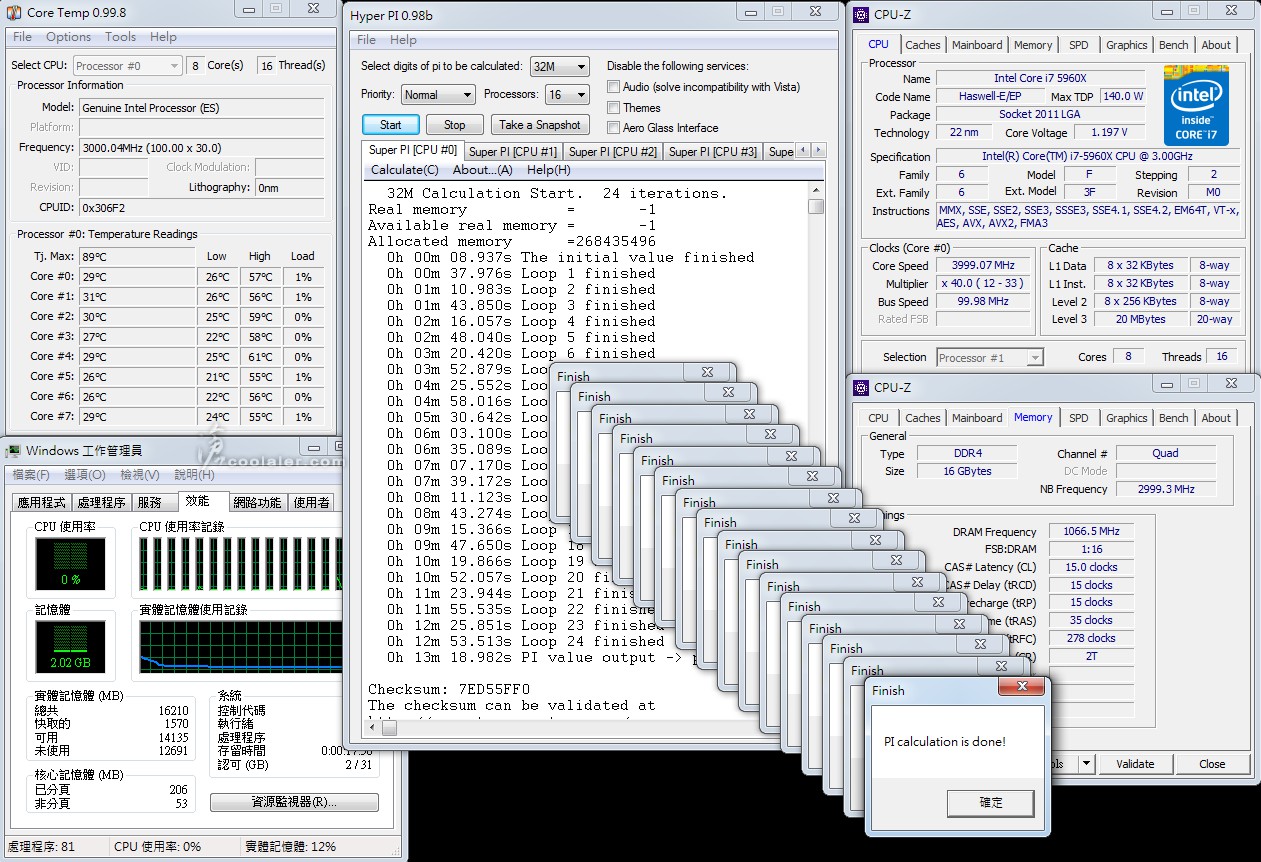
Task: Enable the Aero Glass Interface checkbox
Action: click(x=613, y=127)
